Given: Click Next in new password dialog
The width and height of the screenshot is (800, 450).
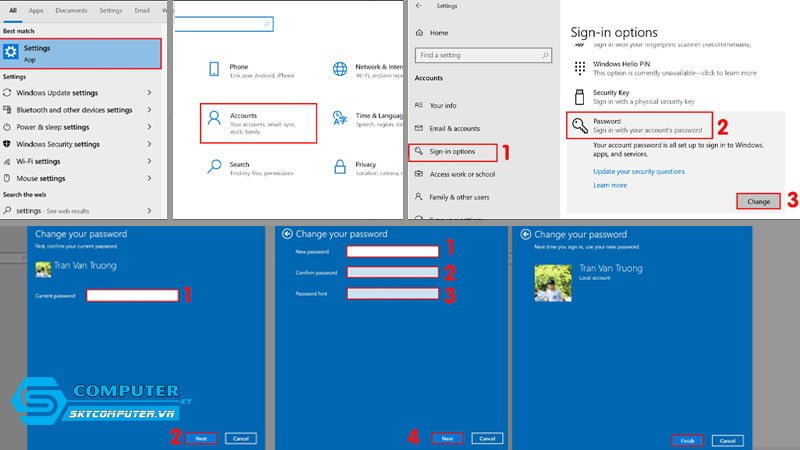Looking at the screenshot, I should (x=447, y=438).
